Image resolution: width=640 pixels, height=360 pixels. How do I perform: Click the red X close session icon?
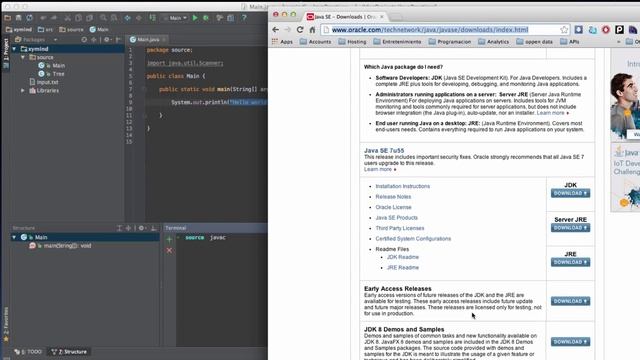pos(169,250)
